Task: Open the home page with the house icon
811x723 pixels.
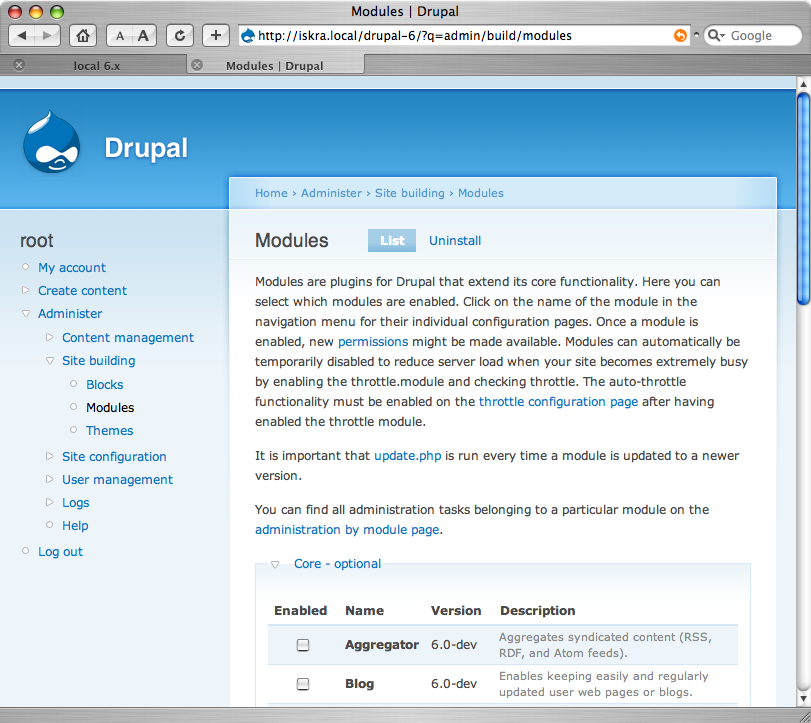Action: point(83,36)
